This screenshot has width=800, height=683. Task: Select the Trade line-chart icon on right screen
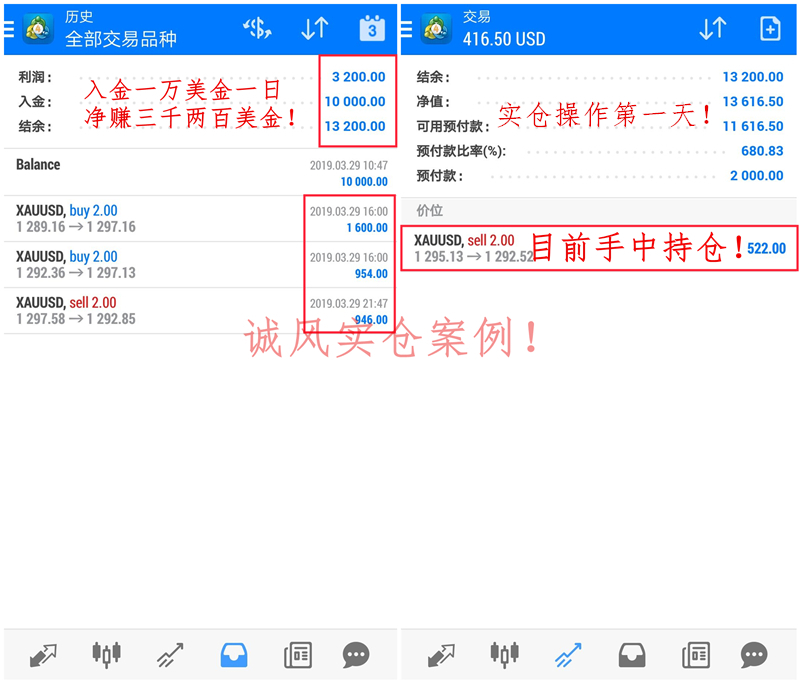[x=570, y=655]
